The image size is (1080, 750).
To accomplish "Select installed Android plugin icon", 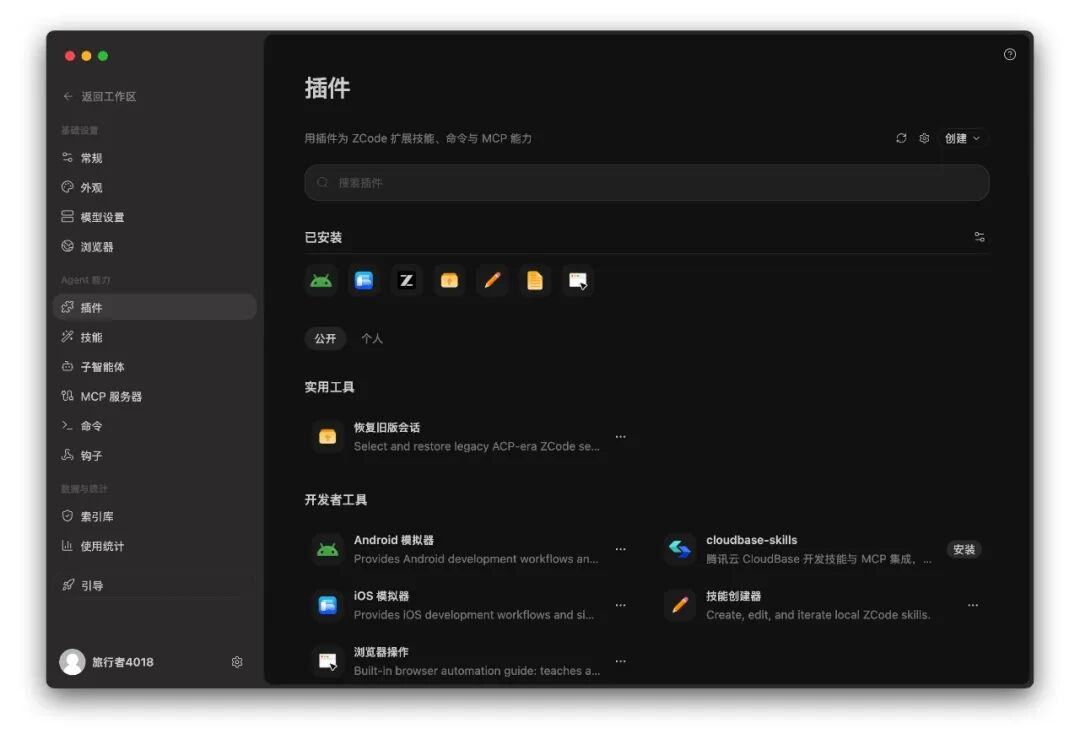I will [x=321, y=280].
